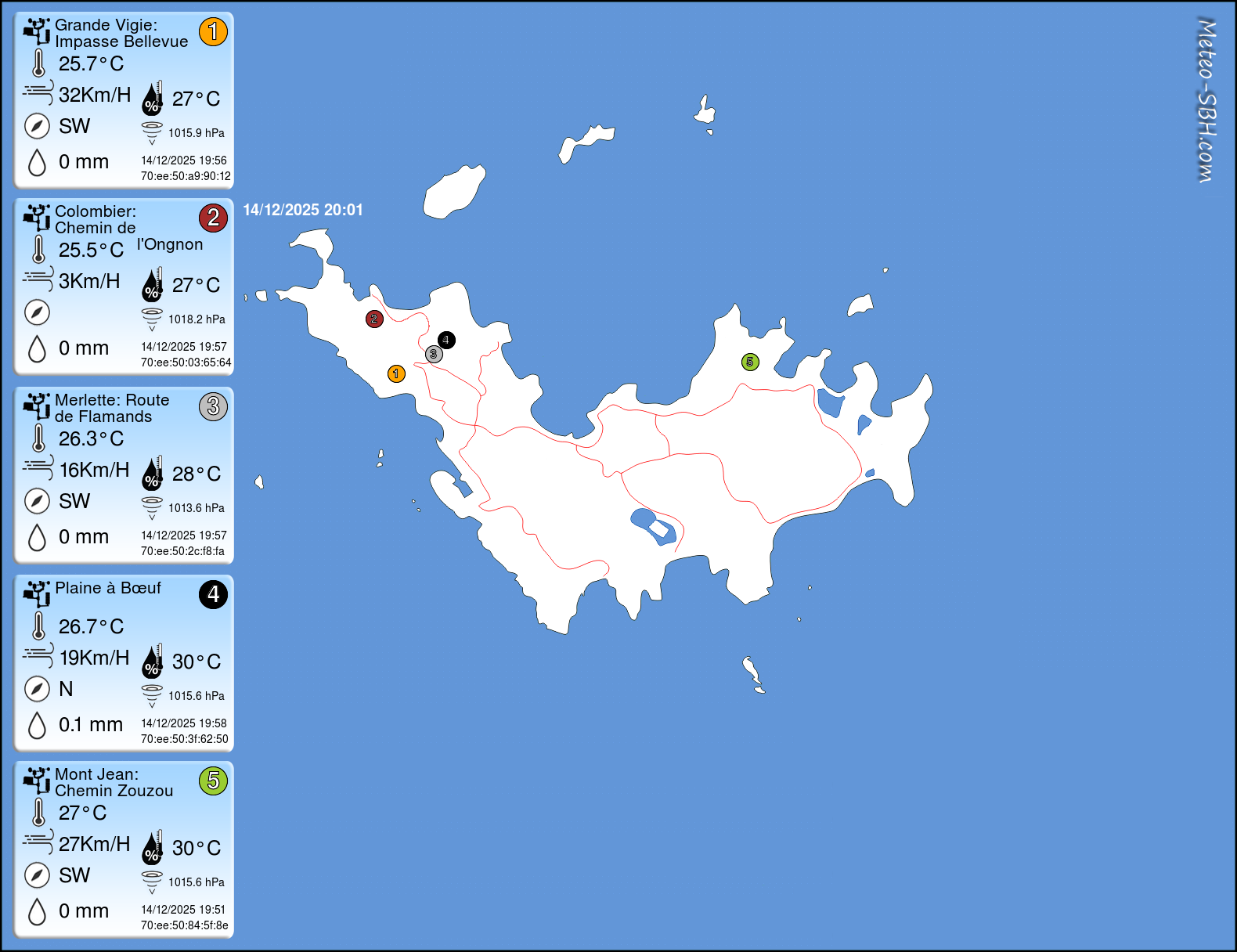Screen dimensions: 1237x952
Task: Click green marker 5 on the map
Action: pos(750,362)
